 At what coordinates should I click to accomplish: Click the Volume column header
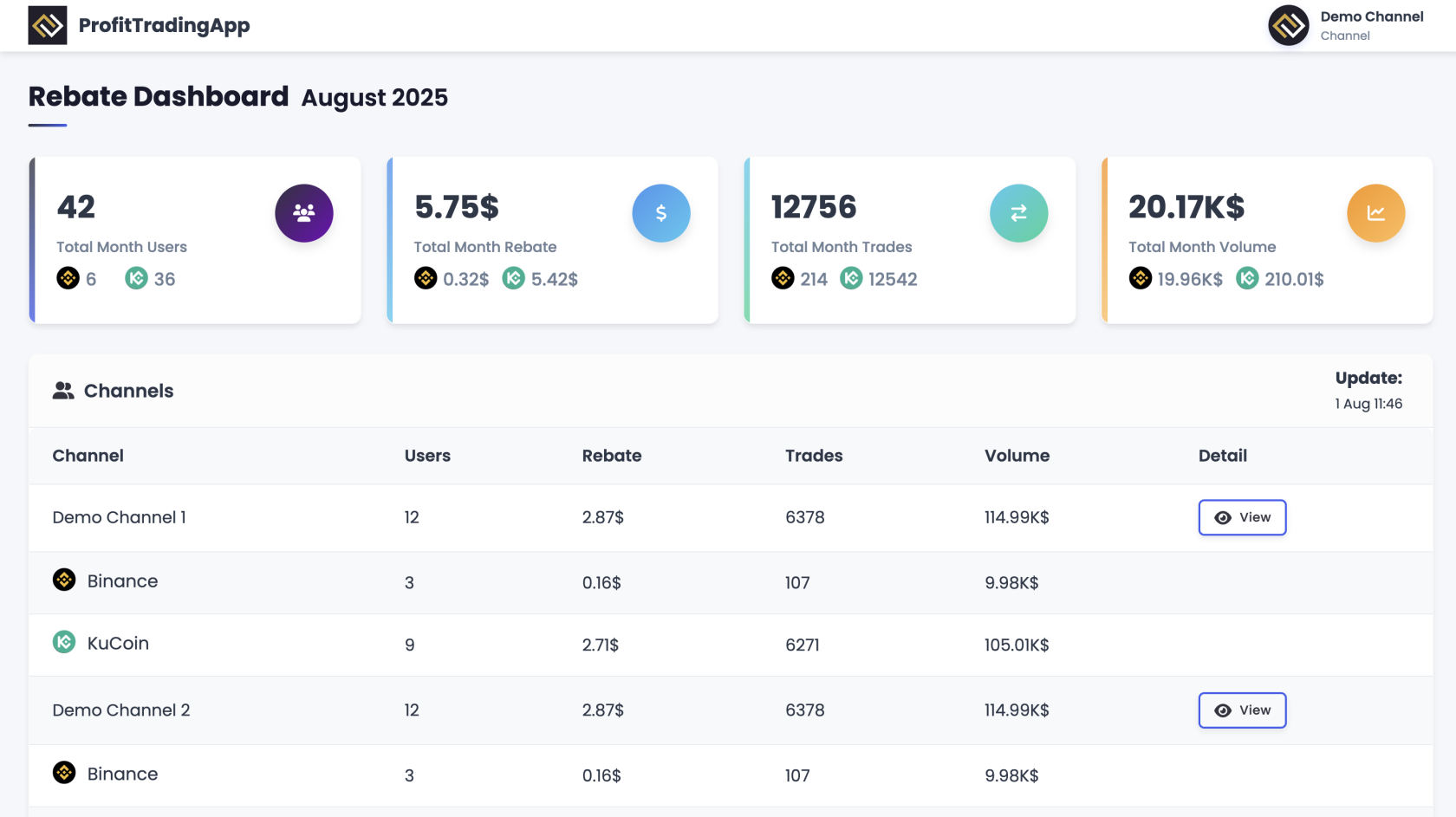pyautogui.click(x=1017, y=456)
